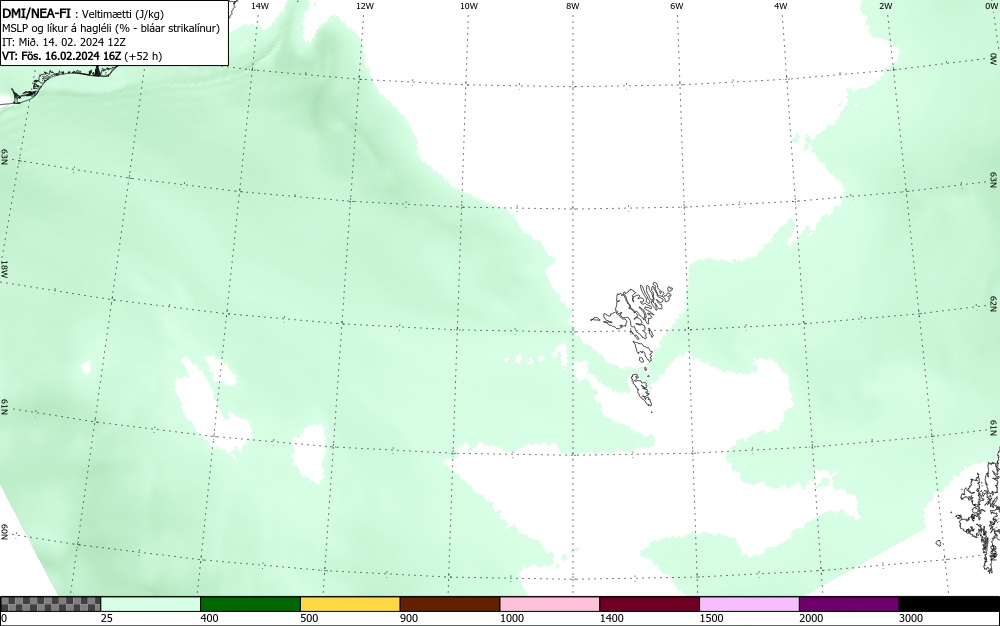Click the 1000 legend value

click(511, 618)
